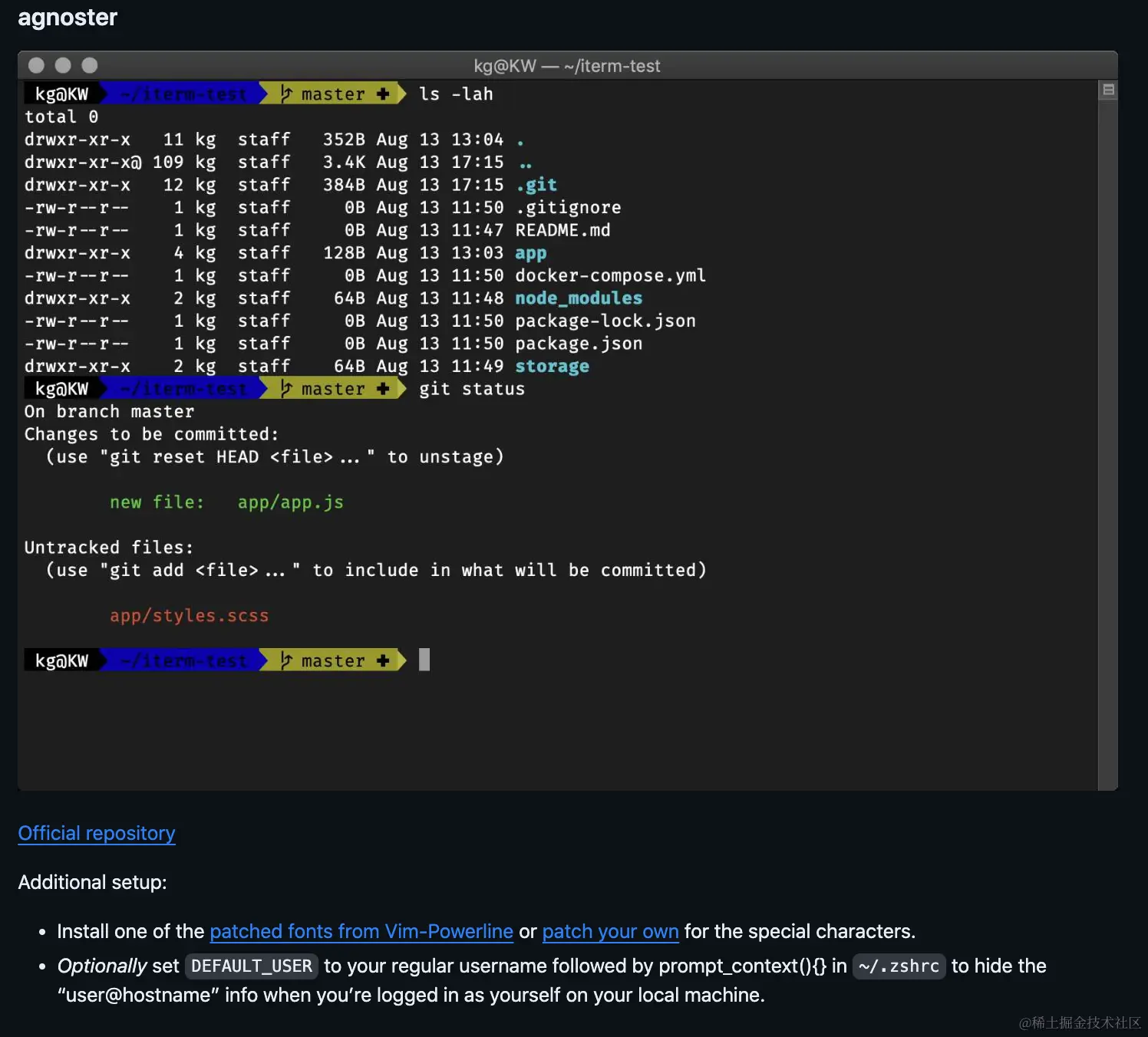This screenshot has height=1037, width=1148.
Task: Click the "node_modules" directory name
Action: coord(579,298)
